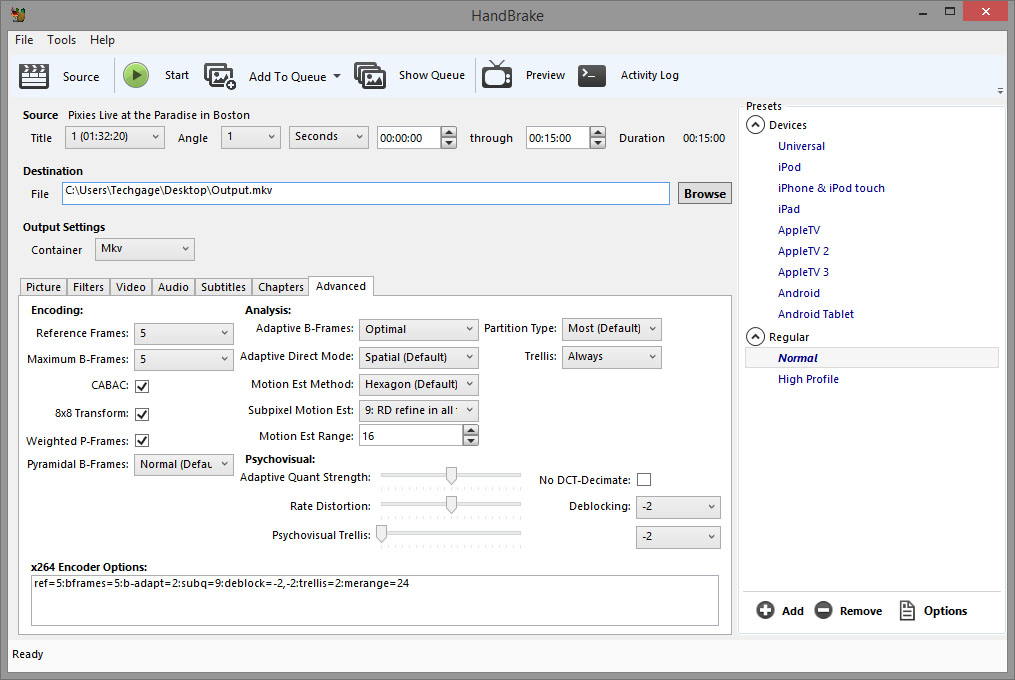Click the Show Queue icon
Viewport: 1015px width, 680px height.
(x=370, y=75)
